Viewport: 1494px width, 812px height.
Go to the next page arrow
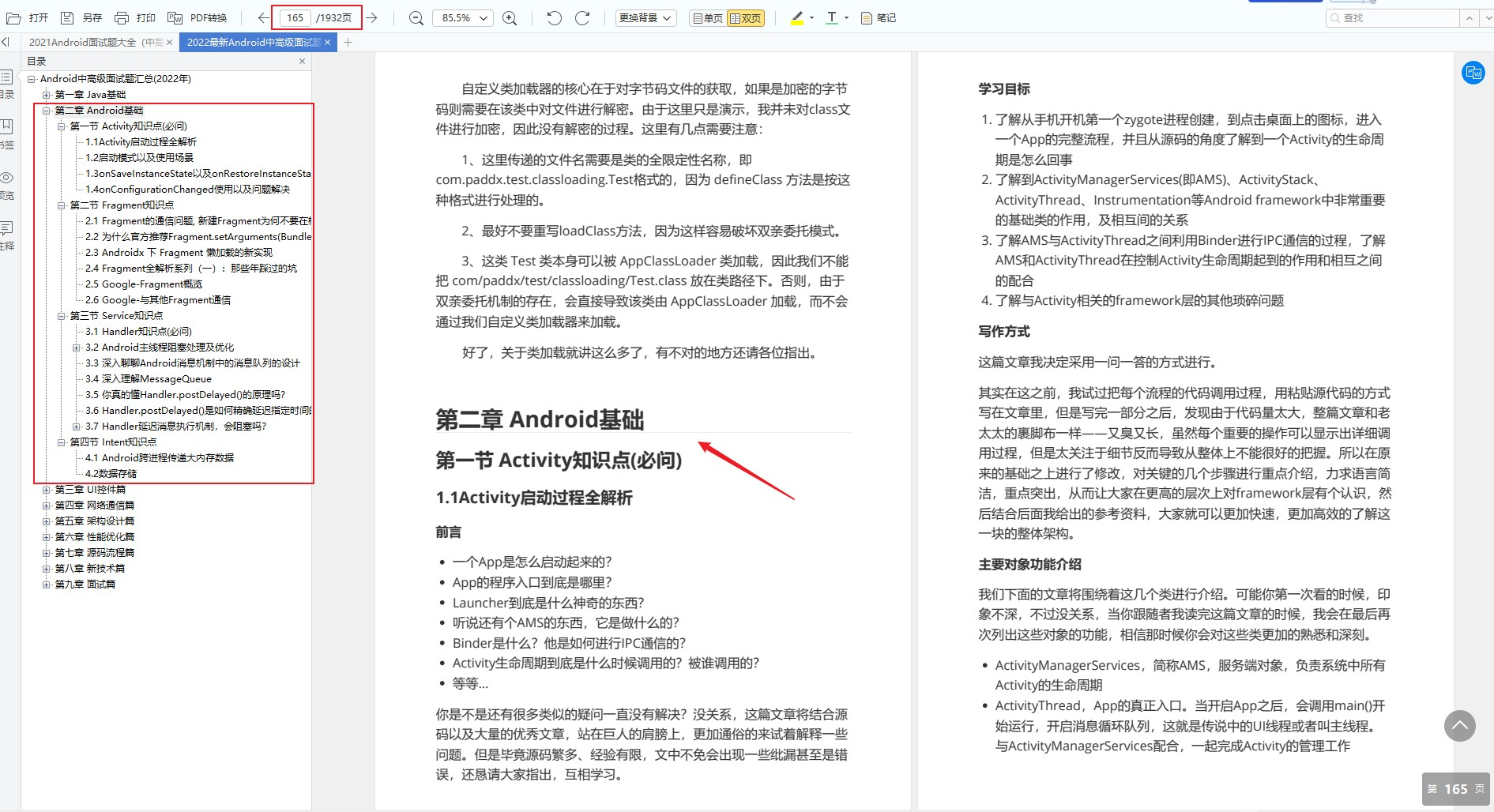[x=371, y=17]
